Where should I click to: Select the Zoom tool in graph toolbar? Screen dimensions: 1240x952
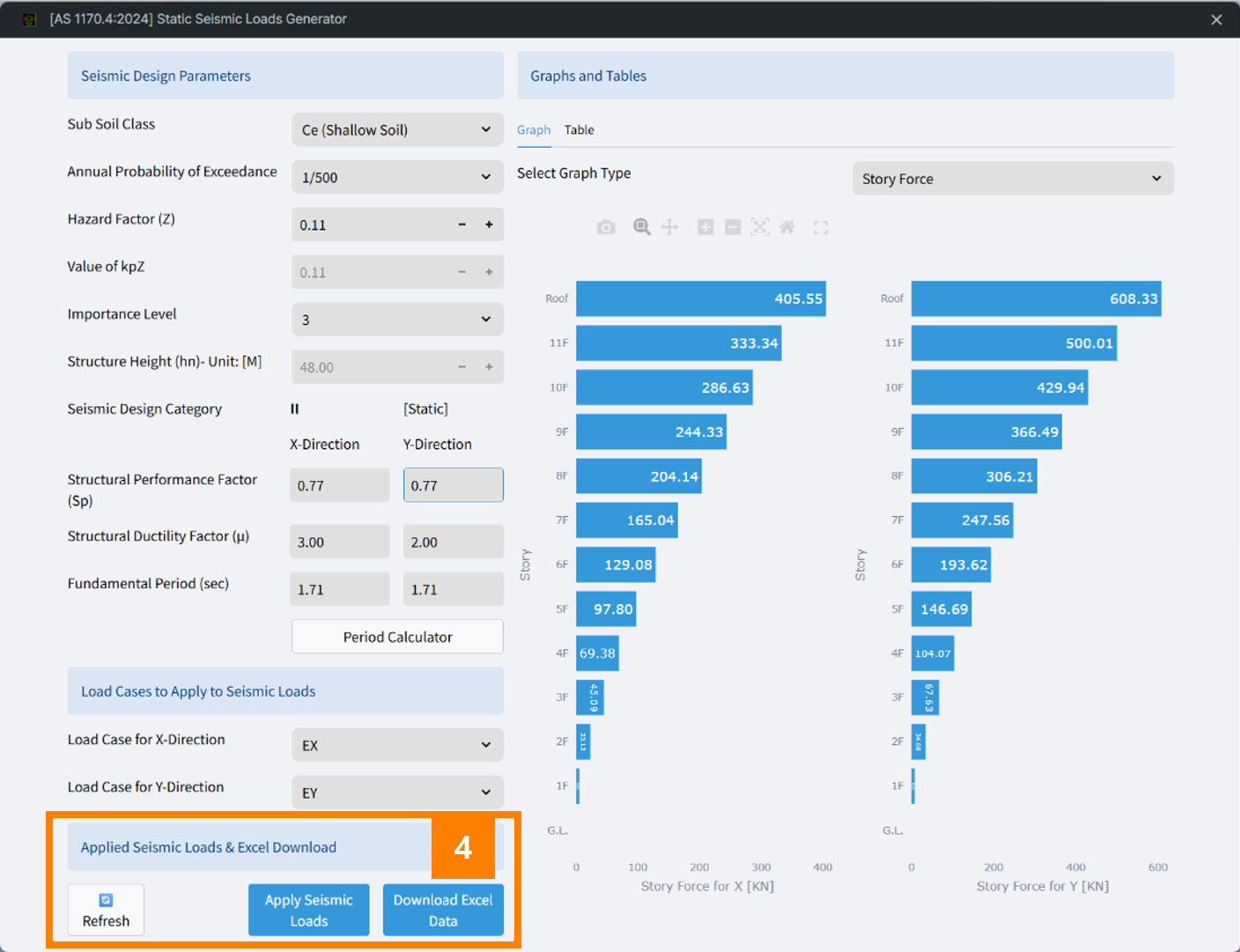click(x=642, y=227)
